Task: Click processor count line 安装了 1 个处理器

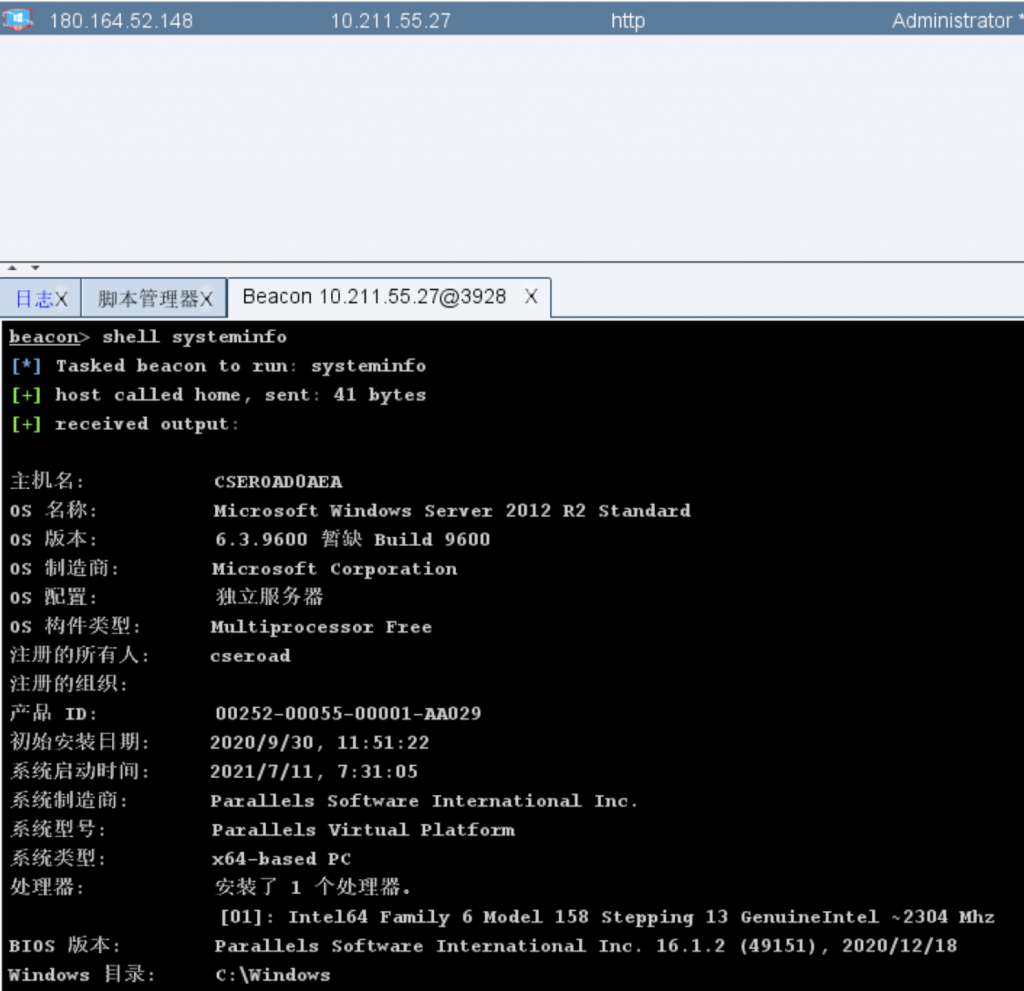Action: [x=313, y=887]
